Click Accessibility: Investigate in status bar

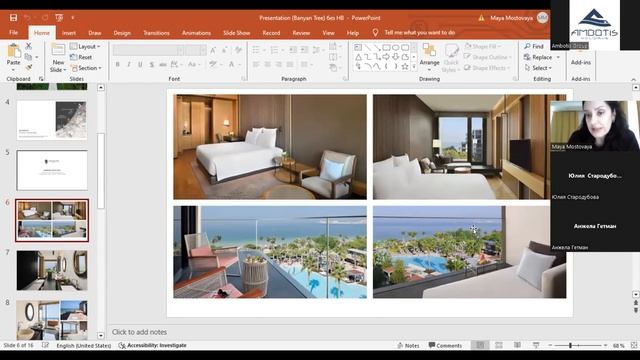[x=153, y=345]
